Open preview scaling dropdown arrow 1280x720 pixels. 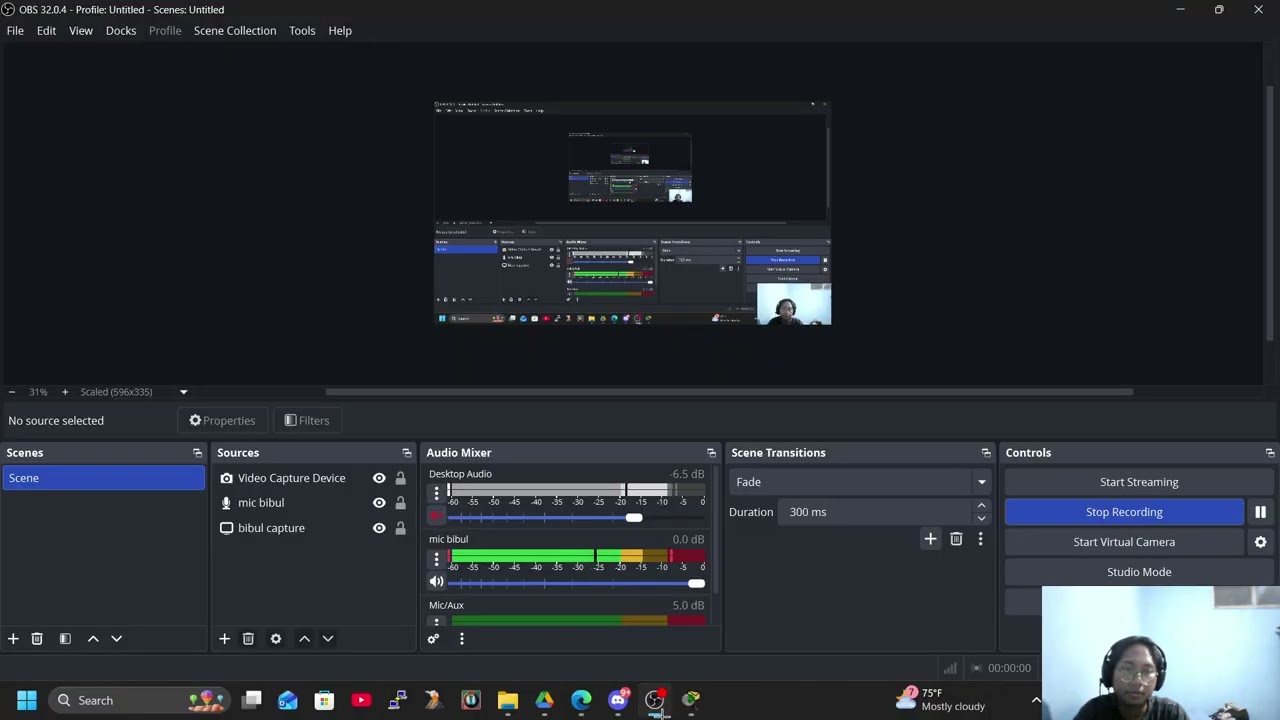click(183, 392)
